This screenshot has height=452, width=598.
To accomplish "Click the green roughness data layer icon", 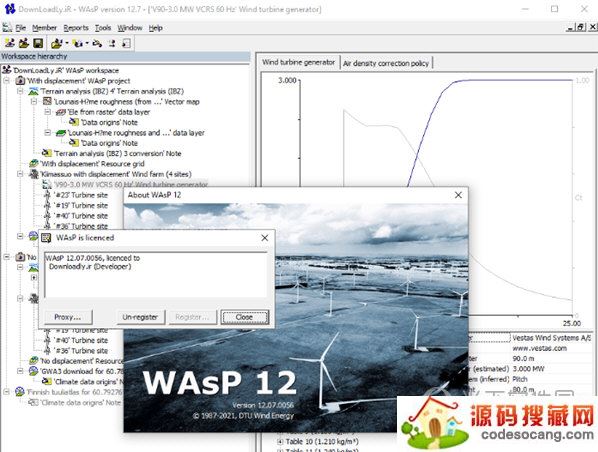I will coord(61,133).
